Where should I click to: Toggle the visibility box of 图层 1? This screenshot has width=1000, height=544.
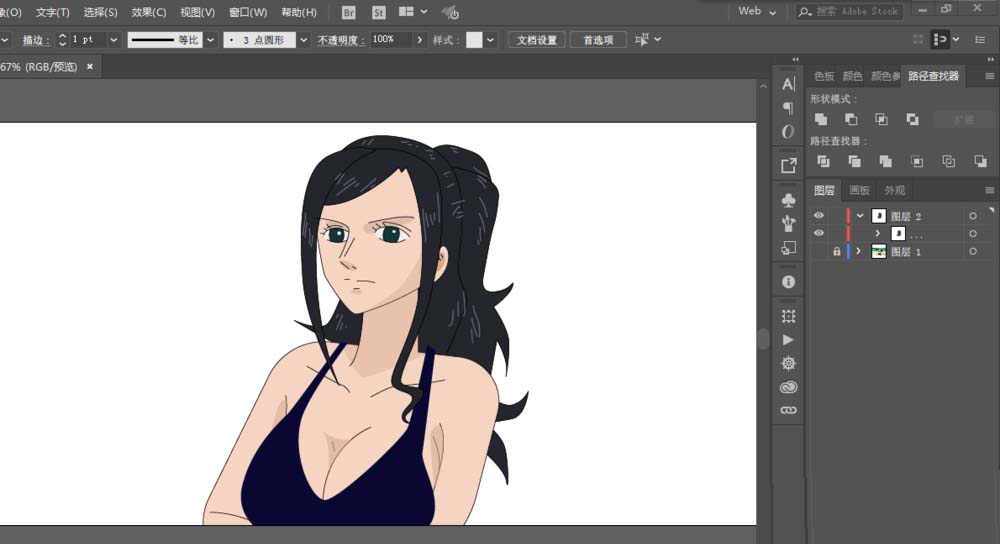coord(819,251)
